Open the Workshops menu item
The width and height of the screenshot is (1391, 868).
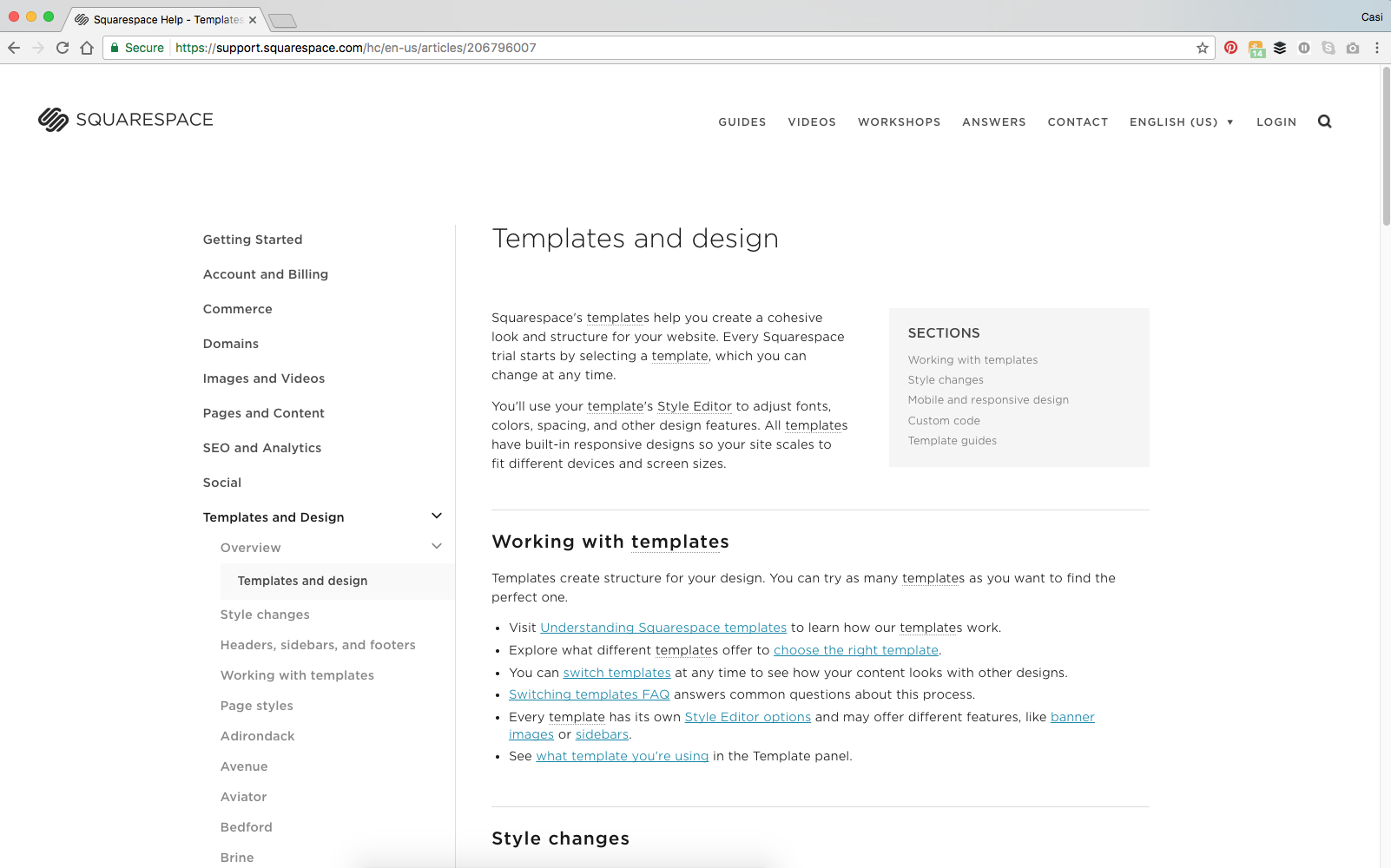(900, 122)
